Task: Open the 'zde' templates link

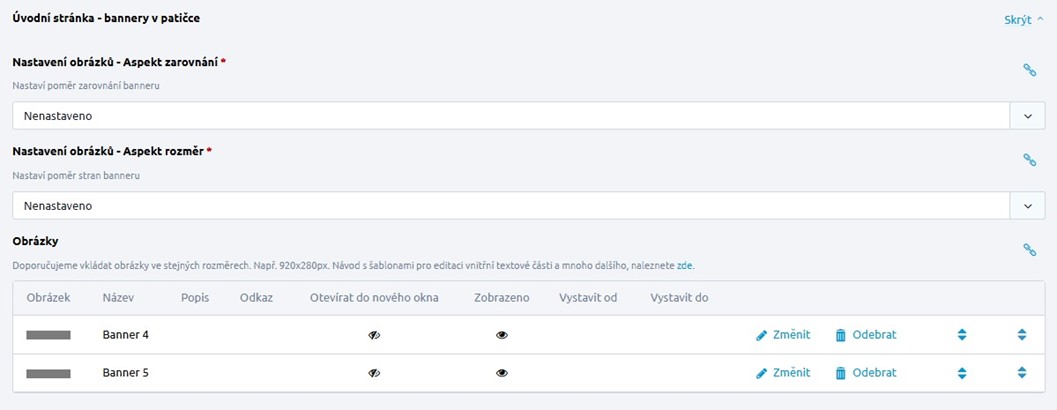Action: tap(685, 266)
